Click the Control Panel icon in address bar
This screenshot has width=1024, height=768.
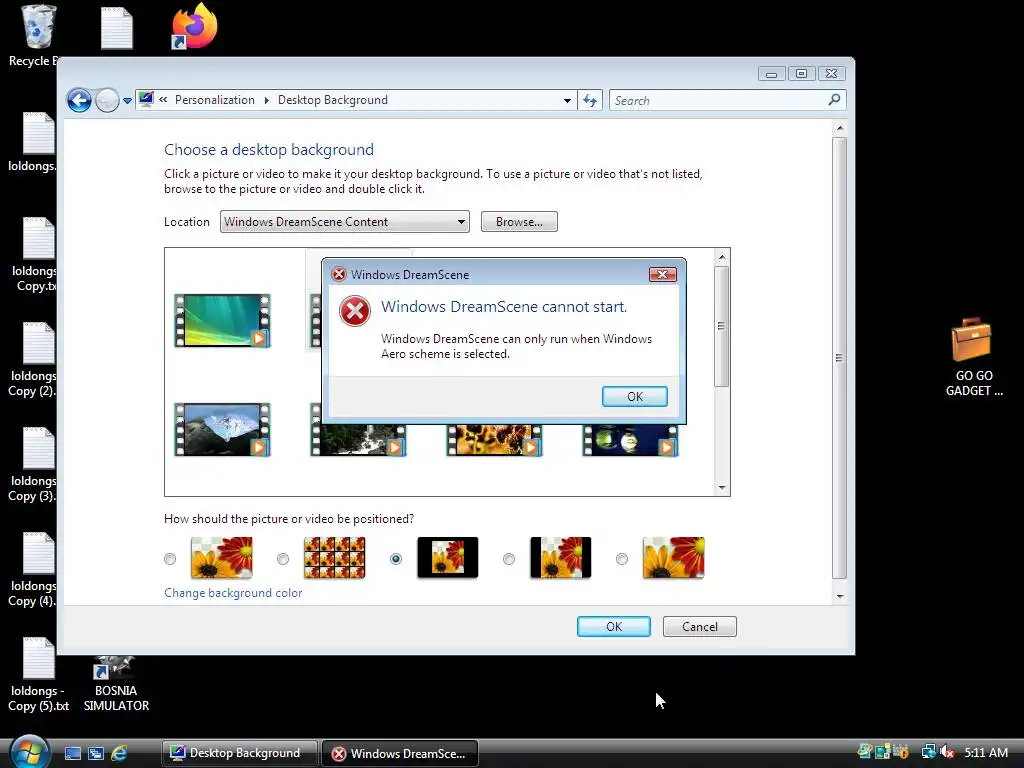click(x=146, y=99)
